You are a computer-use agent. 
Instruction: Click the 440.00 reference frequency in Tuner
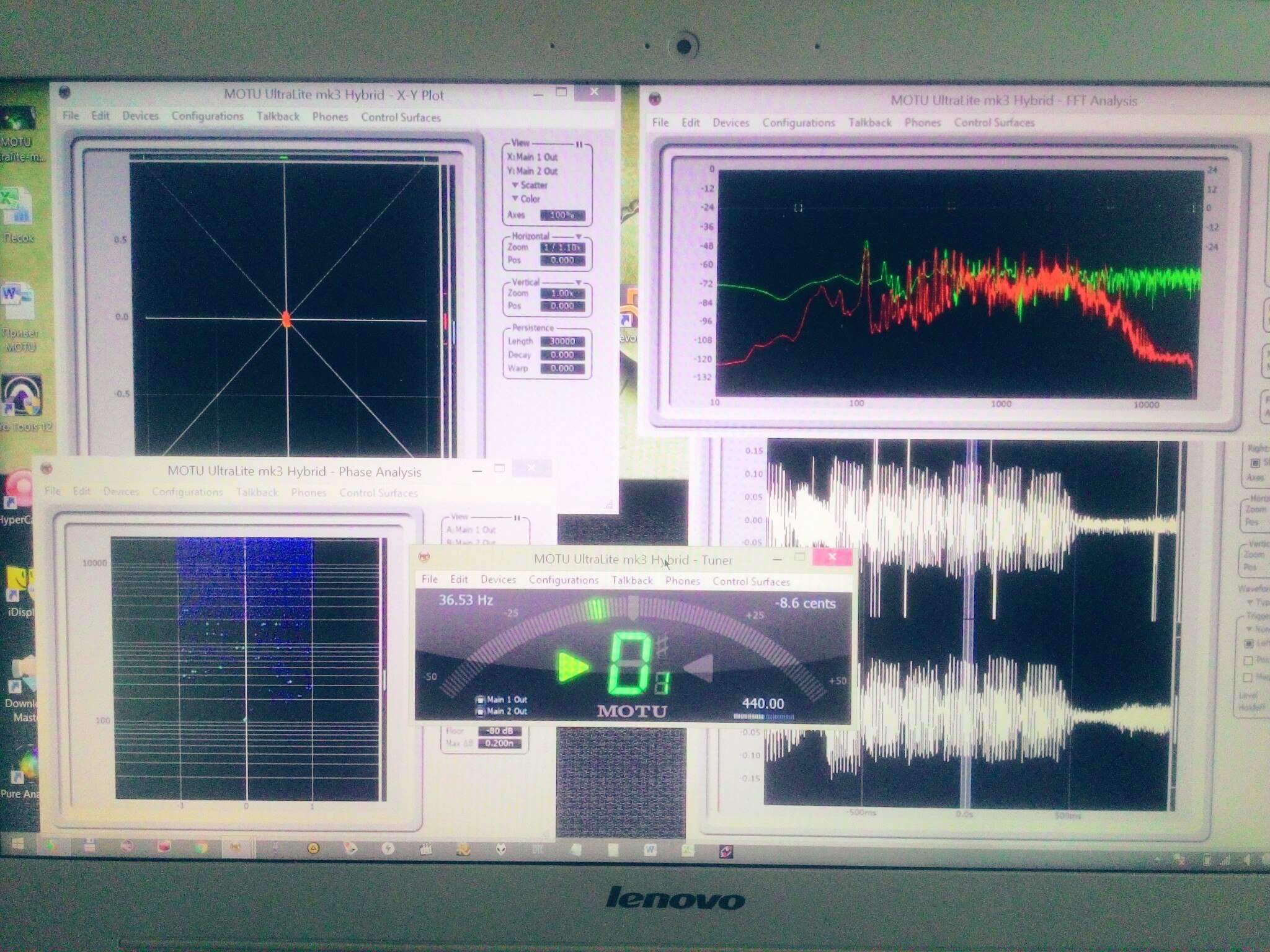tap(763, 704)
